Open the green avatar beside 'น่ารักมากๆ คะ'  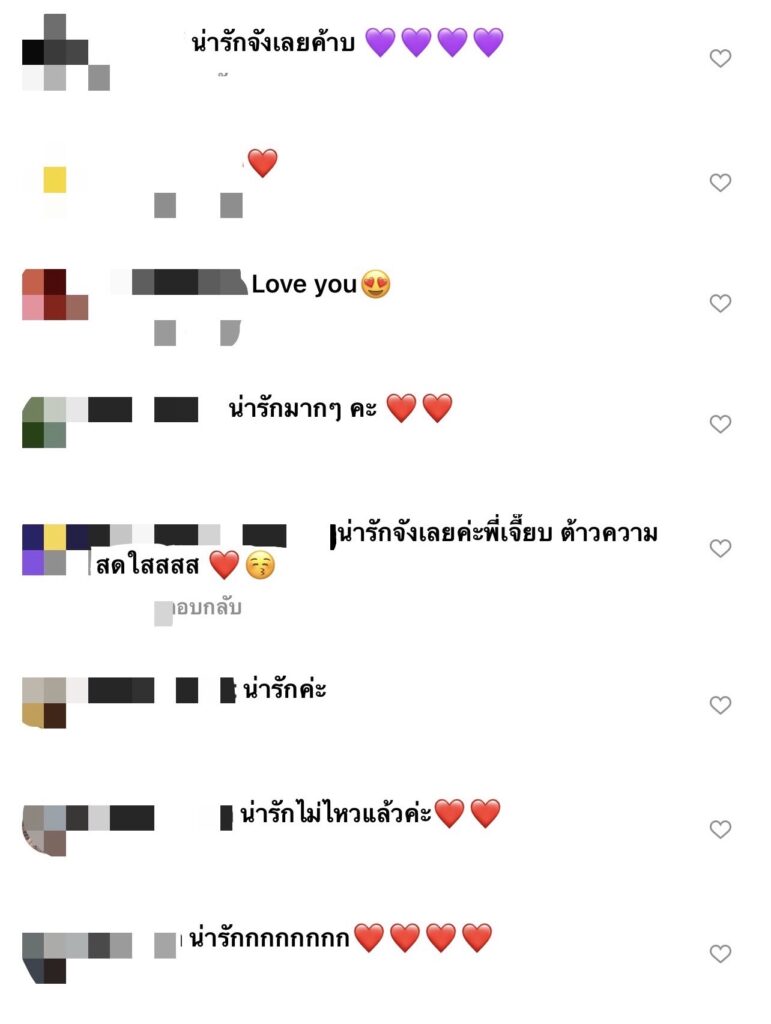(x=44, y=422)
